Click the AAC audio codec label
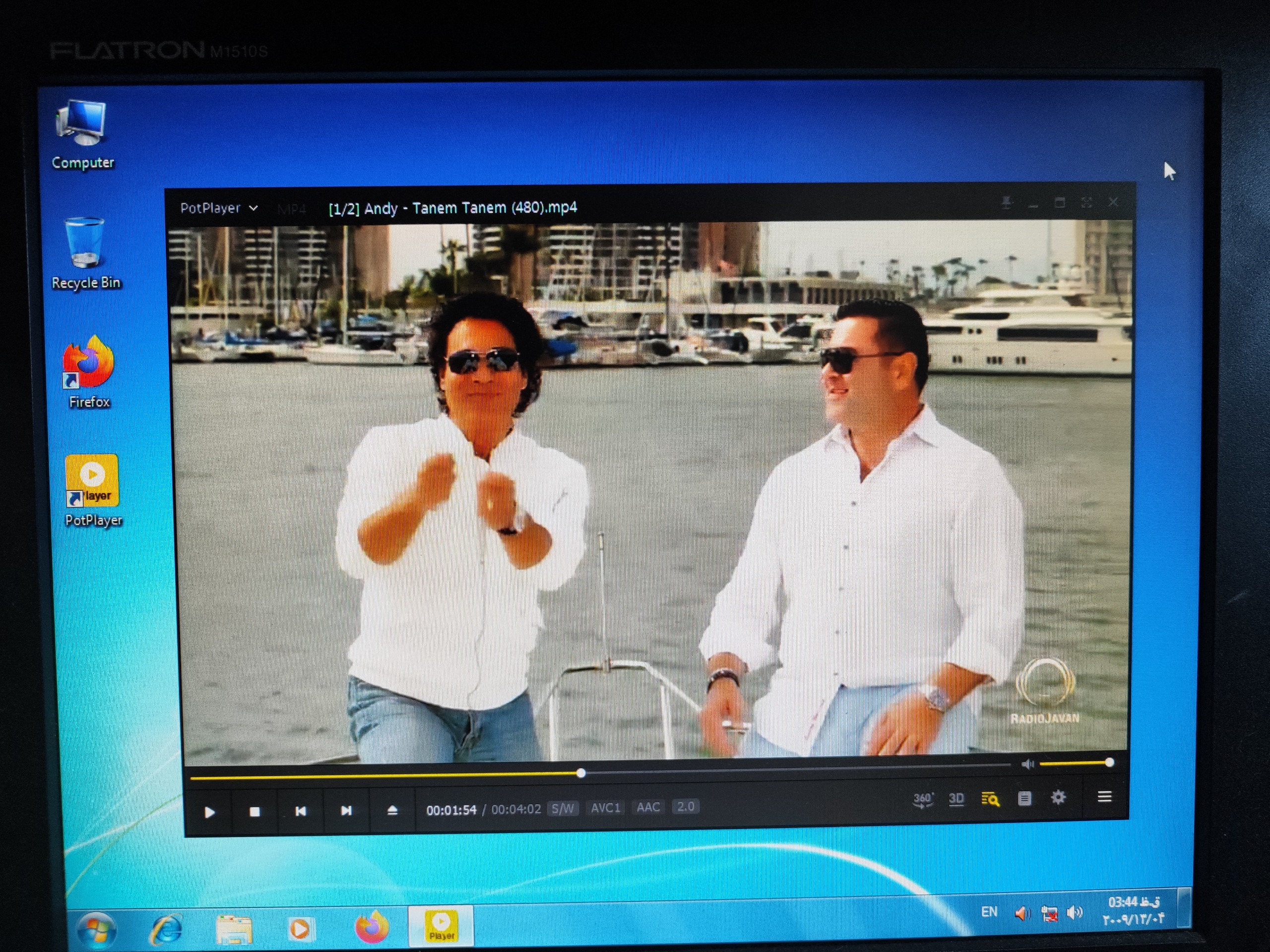This screenshot has height=952, width=1270. [x=648, y=807]
